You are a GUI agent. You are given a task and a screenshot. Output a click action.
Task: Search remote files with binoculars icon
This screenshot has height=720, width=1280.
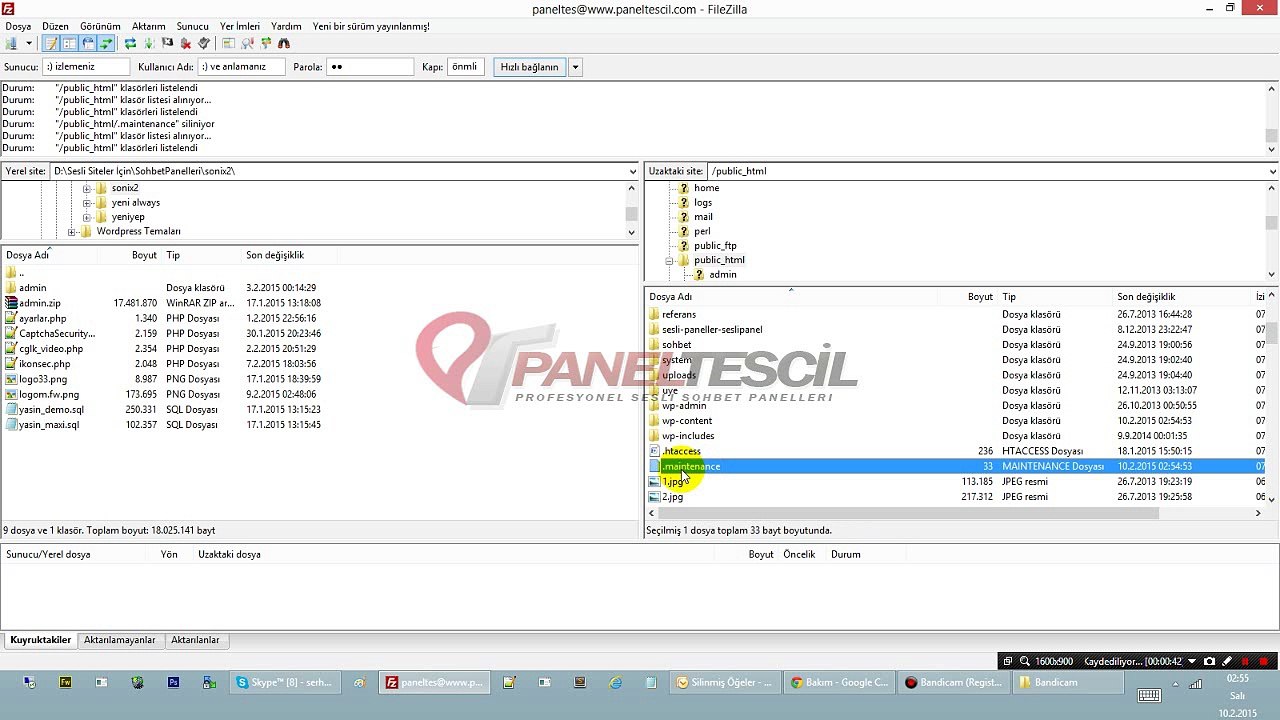[284, 43]
